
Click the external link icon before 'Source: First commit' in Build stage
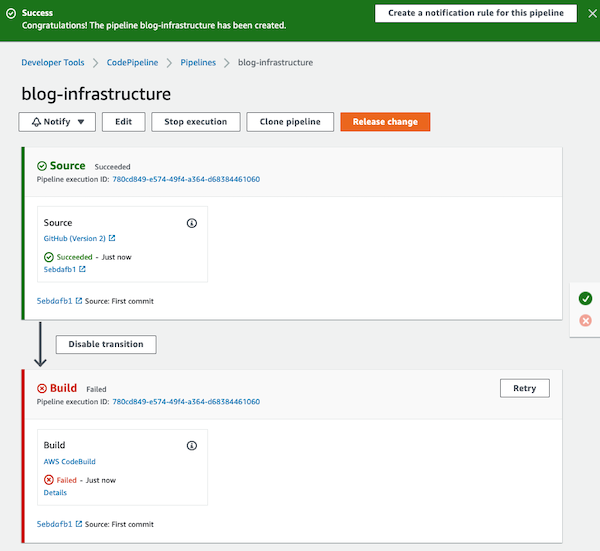pyautogui.click(x=79, y=524)
